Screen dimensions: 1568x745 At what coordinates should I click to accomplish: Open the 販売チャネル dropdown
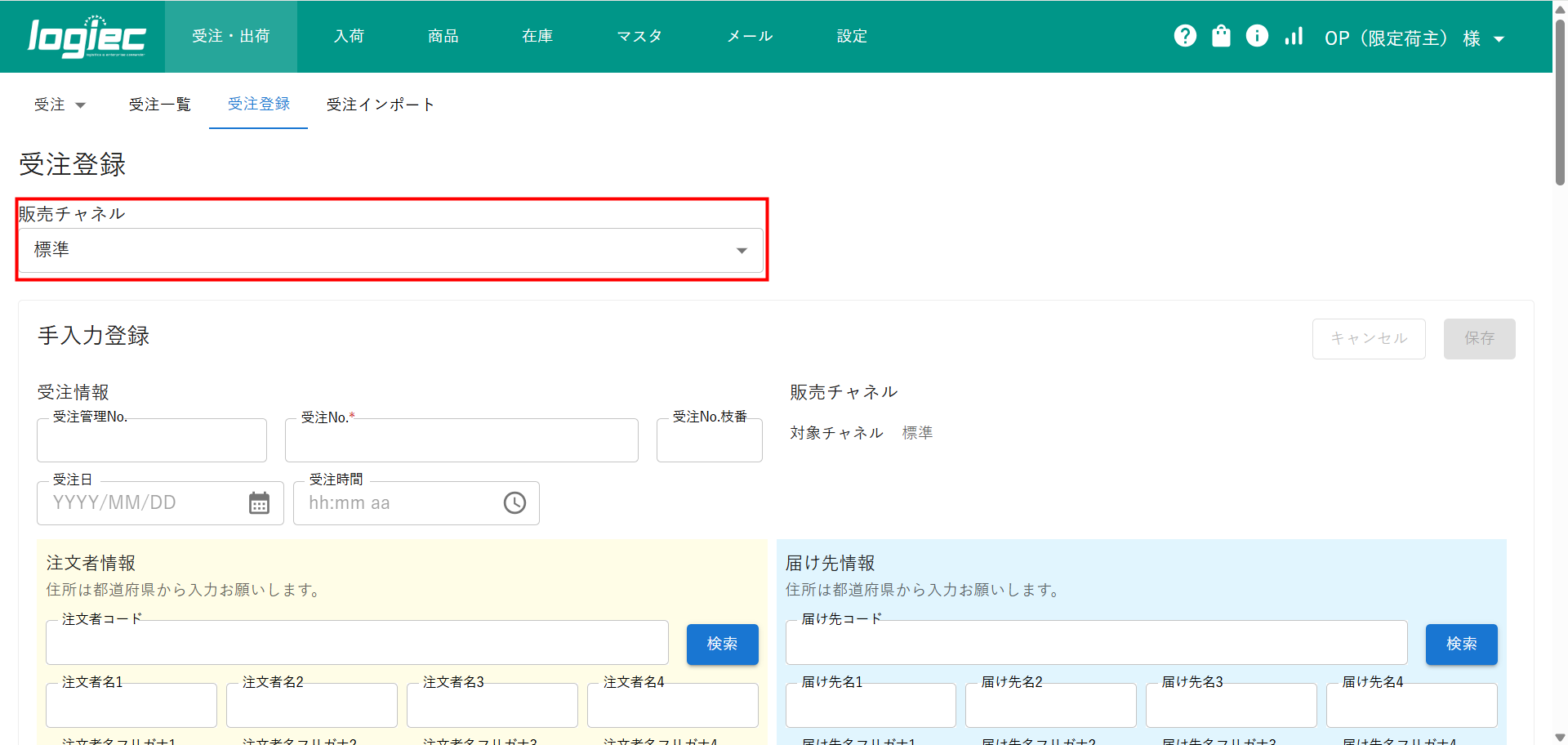(x=391, y=250)
